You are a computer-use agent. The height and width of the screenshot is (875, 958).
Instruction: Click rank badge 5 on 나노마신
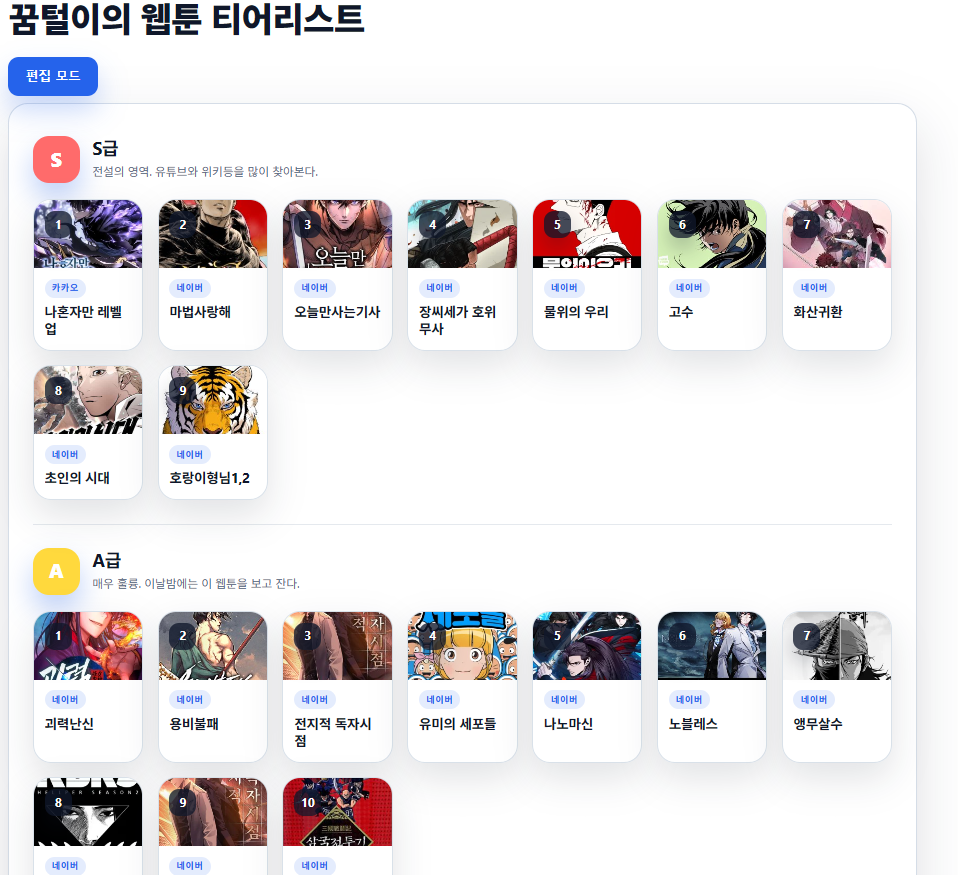pos(557,636)
